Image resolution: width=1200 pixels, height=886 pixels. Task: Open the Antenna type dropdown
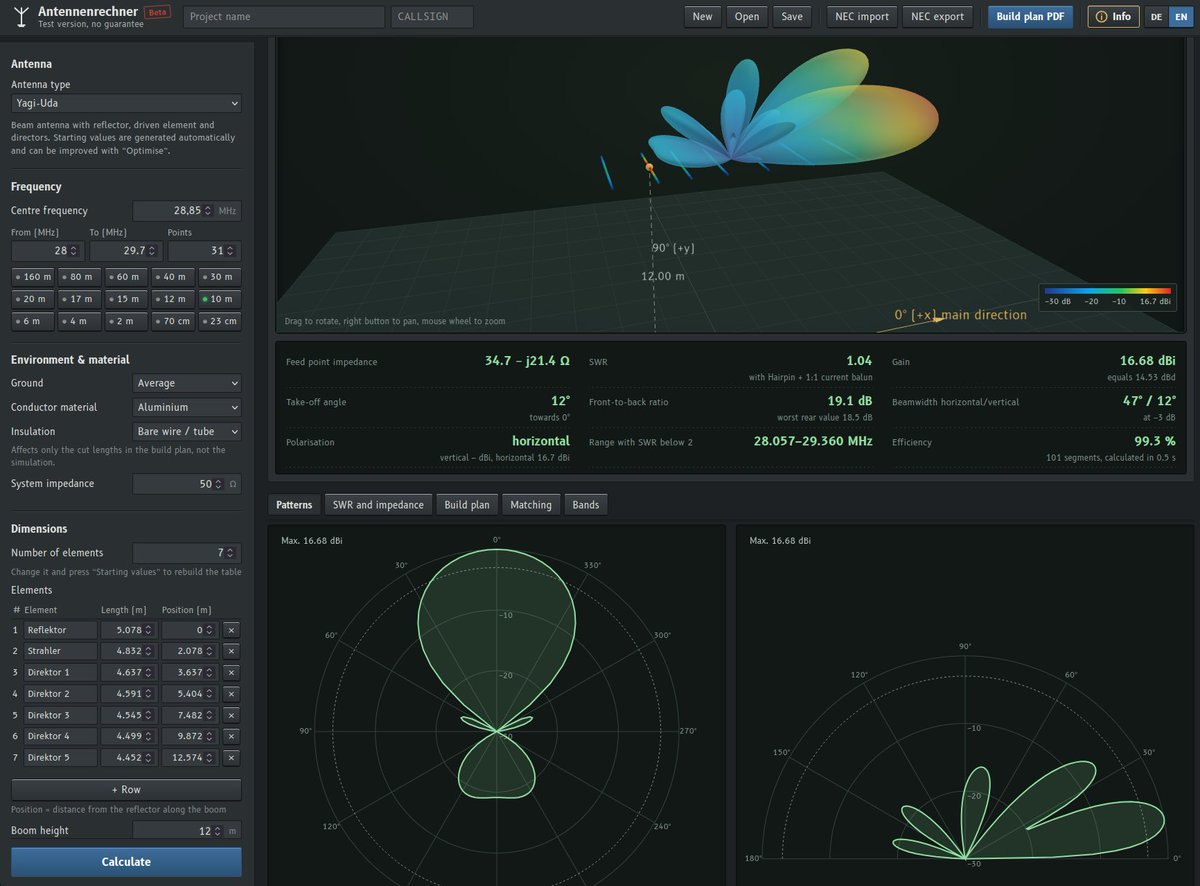(126, 103)
